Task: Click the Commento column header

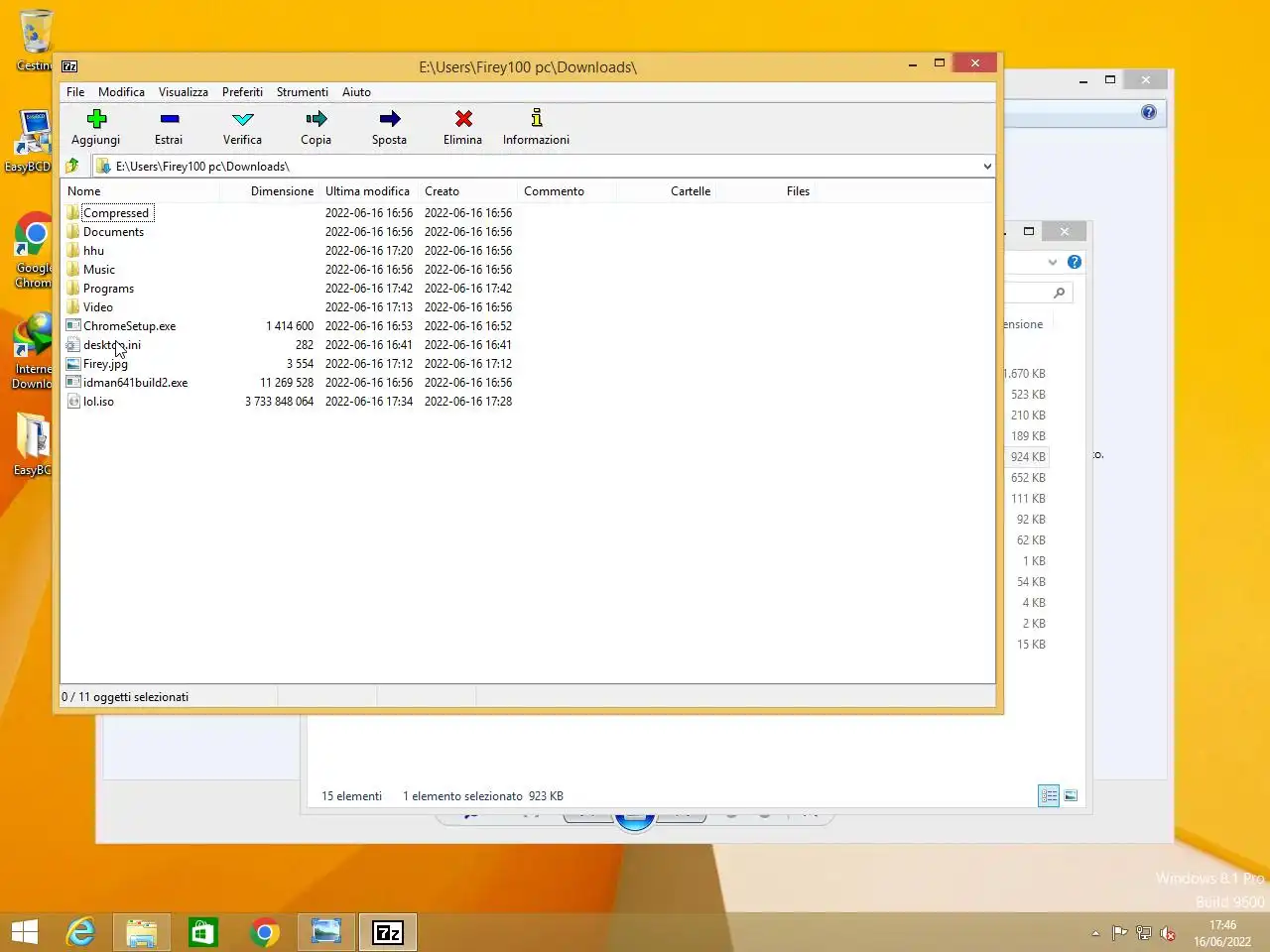Action: (567, 191)
